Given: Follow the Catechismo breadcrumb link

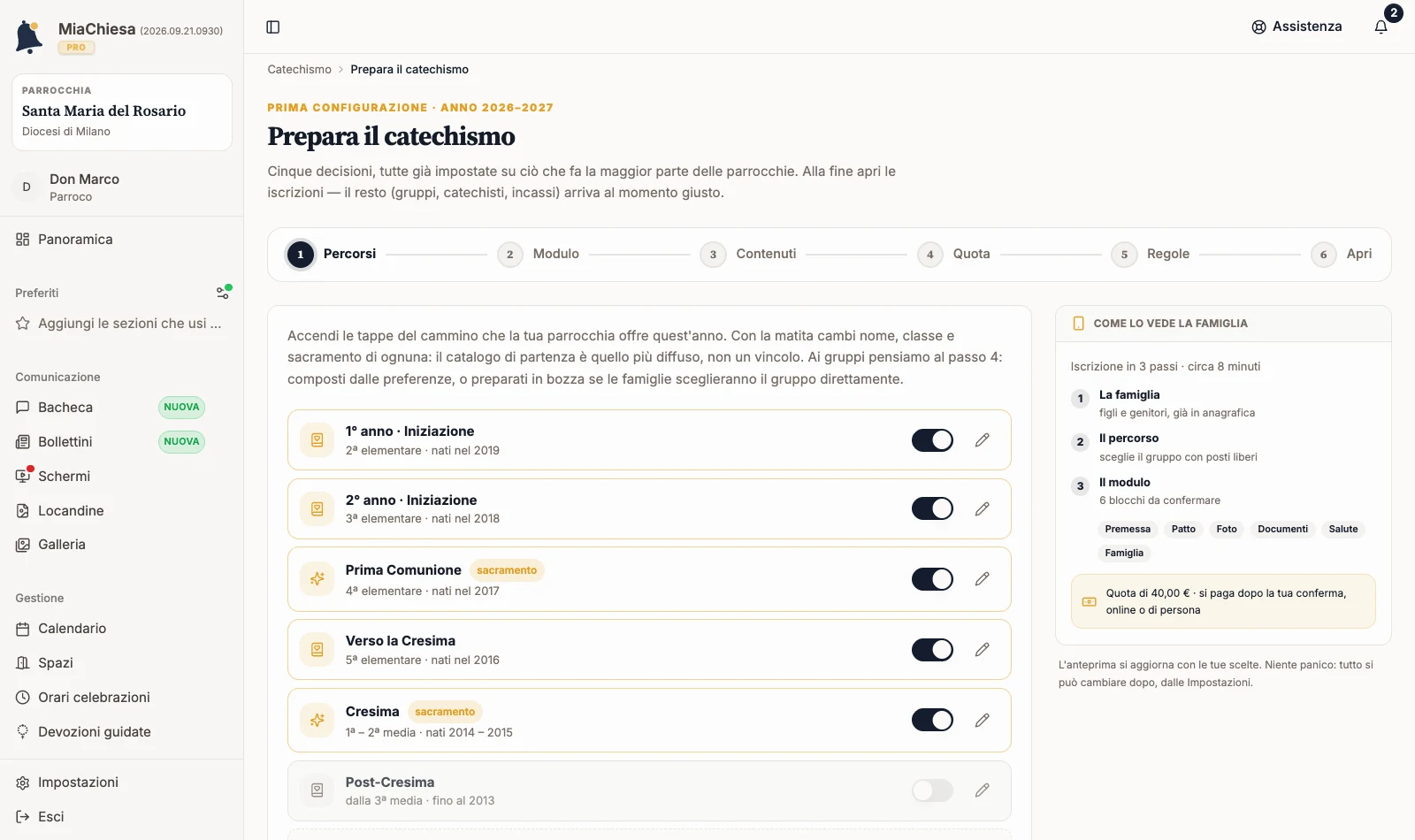Looking at the screenshot, I should [300, 70].
